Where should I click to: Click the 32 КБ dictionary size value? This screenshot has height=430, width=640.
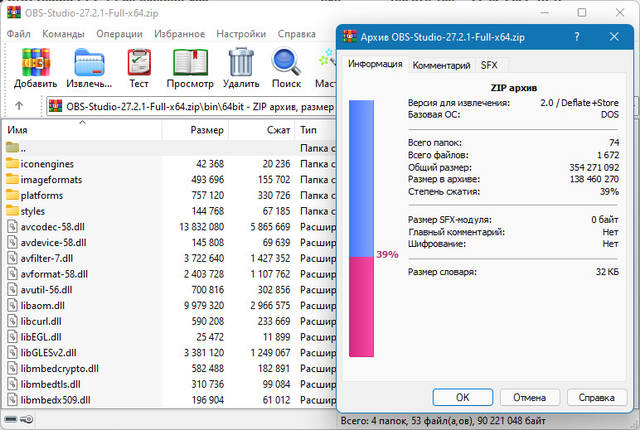[607, 272]
